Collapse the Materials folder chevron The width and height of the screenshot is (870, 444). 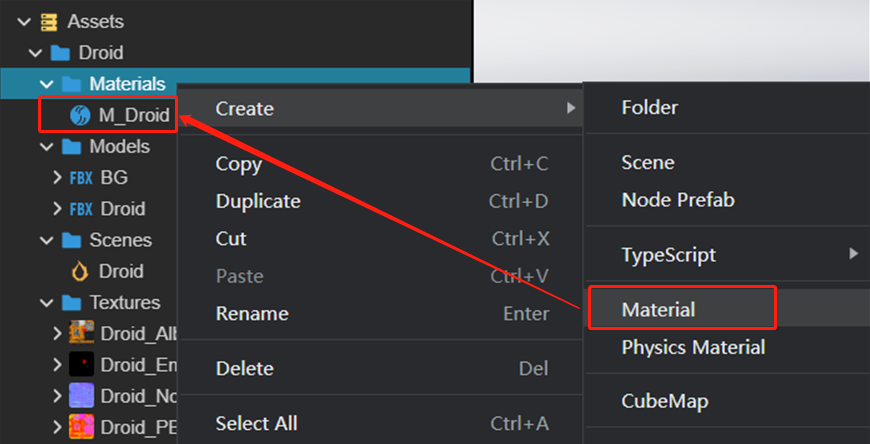point(46,85)
